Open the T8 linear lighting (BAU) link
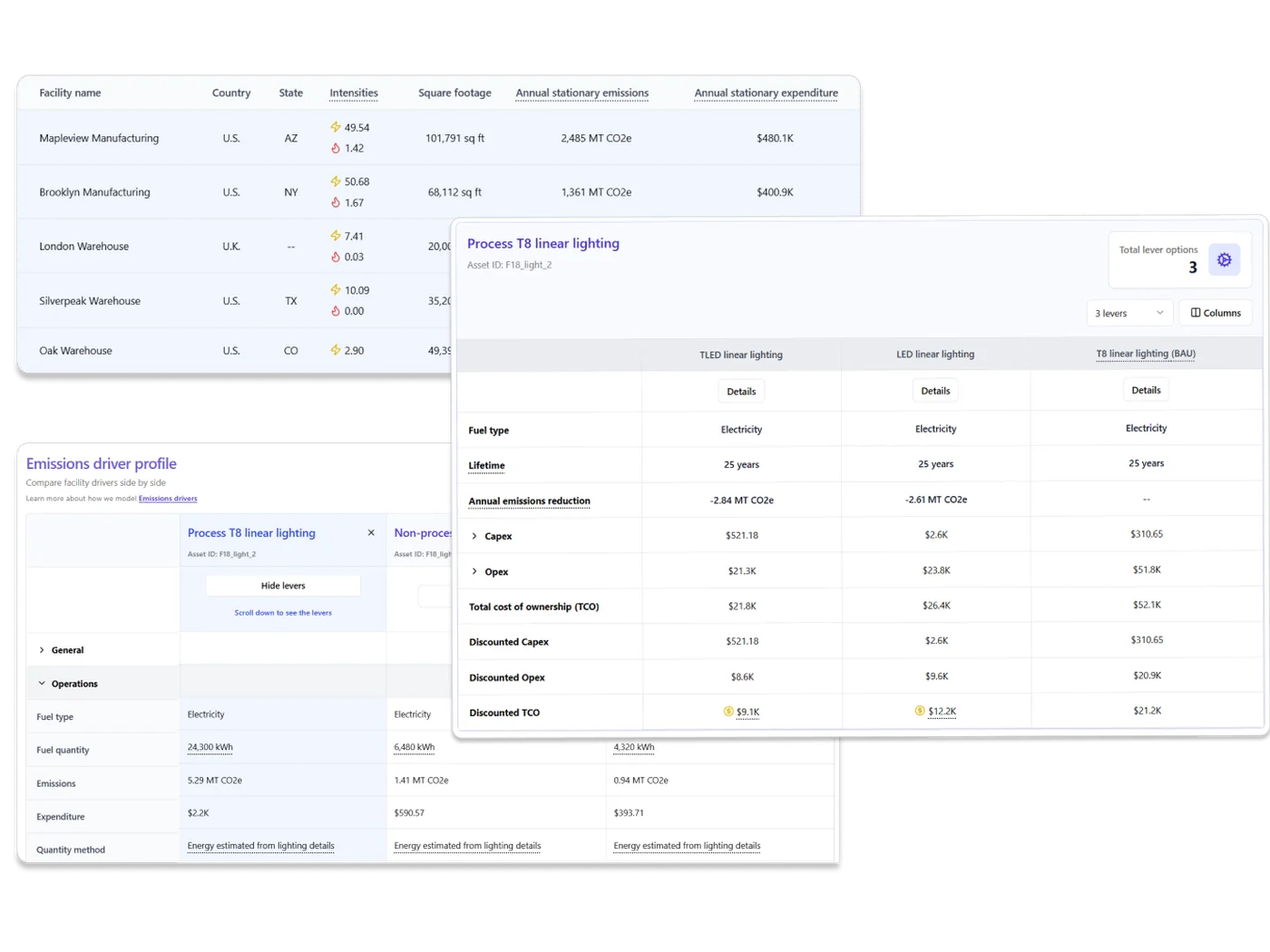The height and width of the screenshot is (952, 1270). tap(1145, 354)
